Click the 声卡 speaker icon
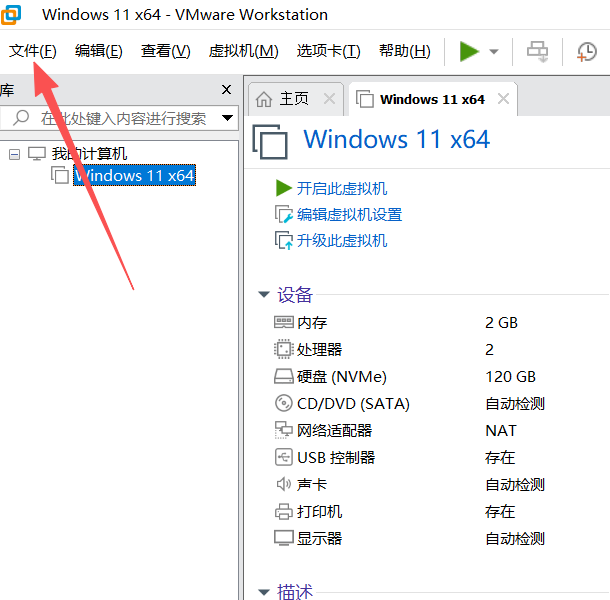610x600 pixels. click(x=284, y=484)
